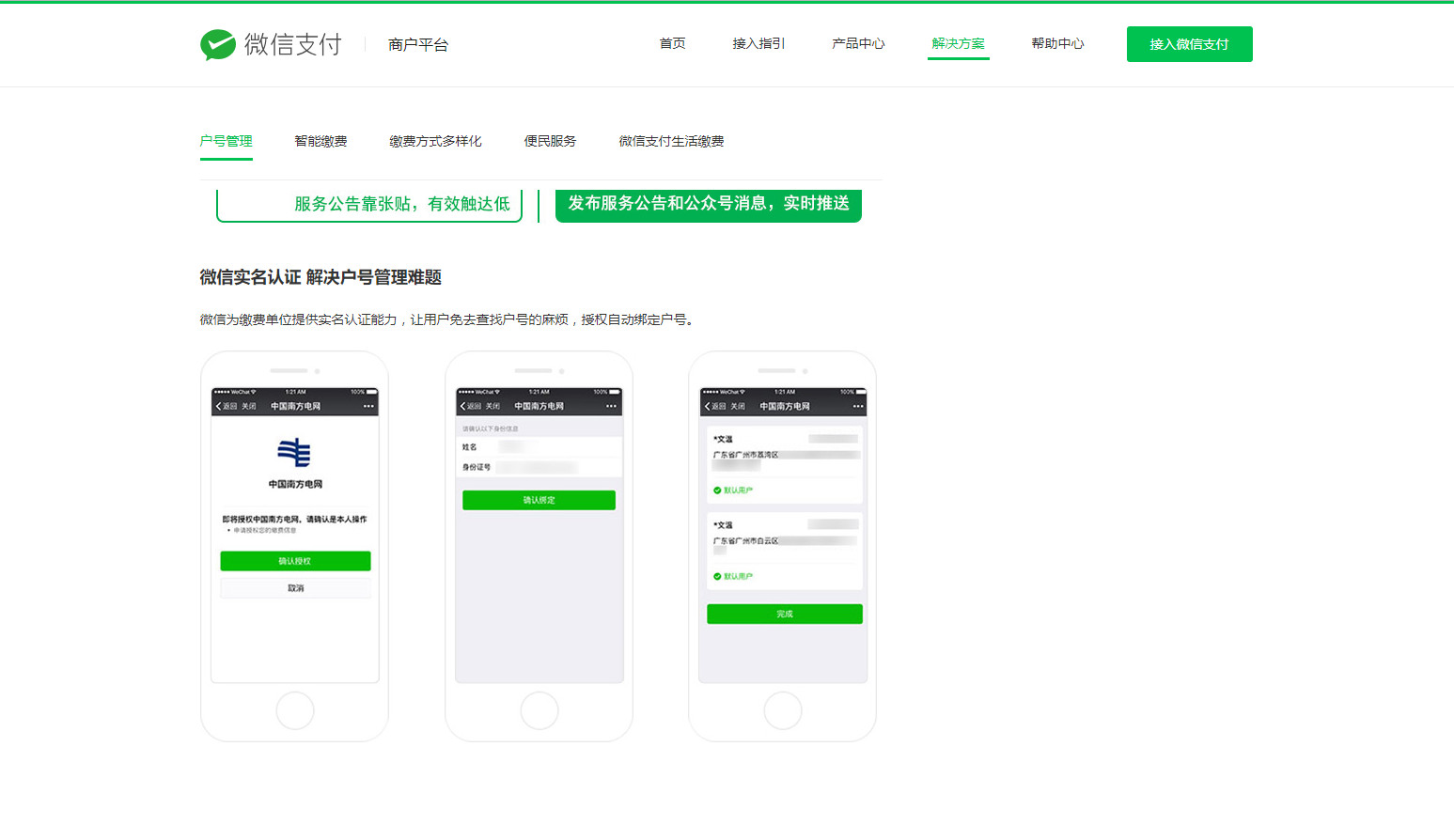This screenshot has width=1454, height=840.
Task: Click the heading 微信实名认证 解决户号管理难题
Action: point(321,277)
